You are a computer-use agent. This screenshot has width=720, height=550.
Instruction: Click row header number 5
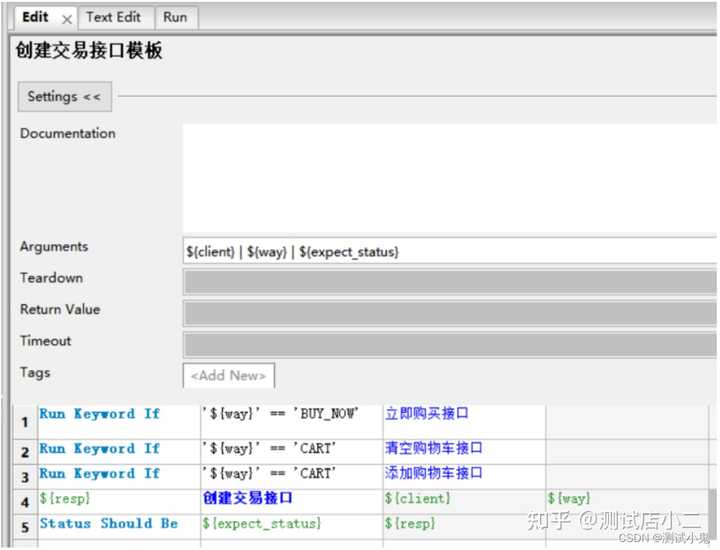(25, 527)
